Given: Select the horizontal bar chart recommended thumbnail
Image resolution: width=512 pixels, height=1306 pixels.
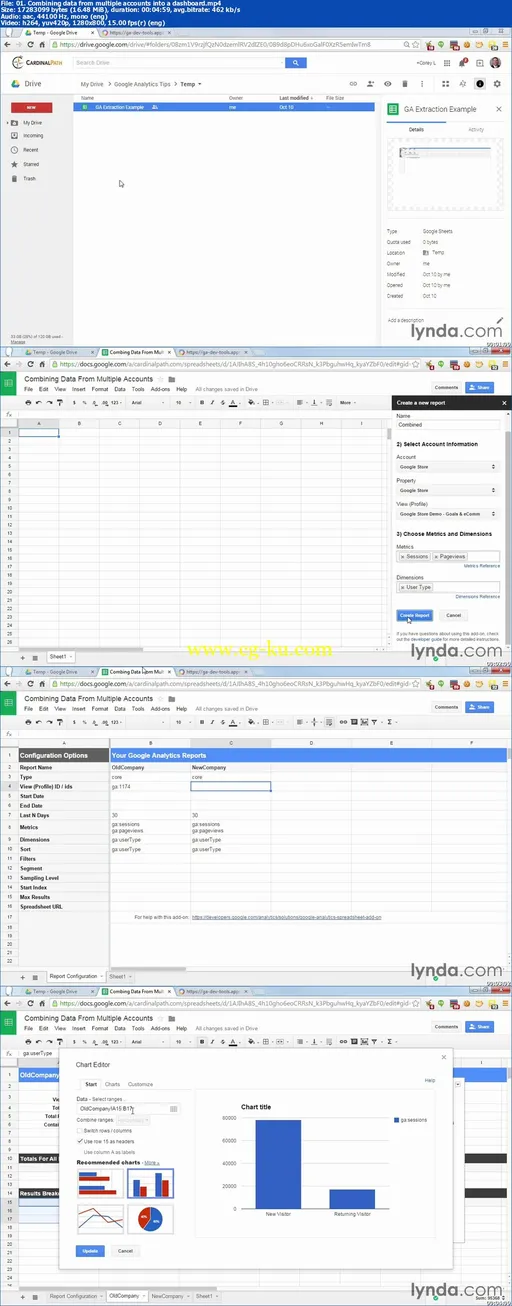Looking at the screenshot, I should pos(100,1183).
